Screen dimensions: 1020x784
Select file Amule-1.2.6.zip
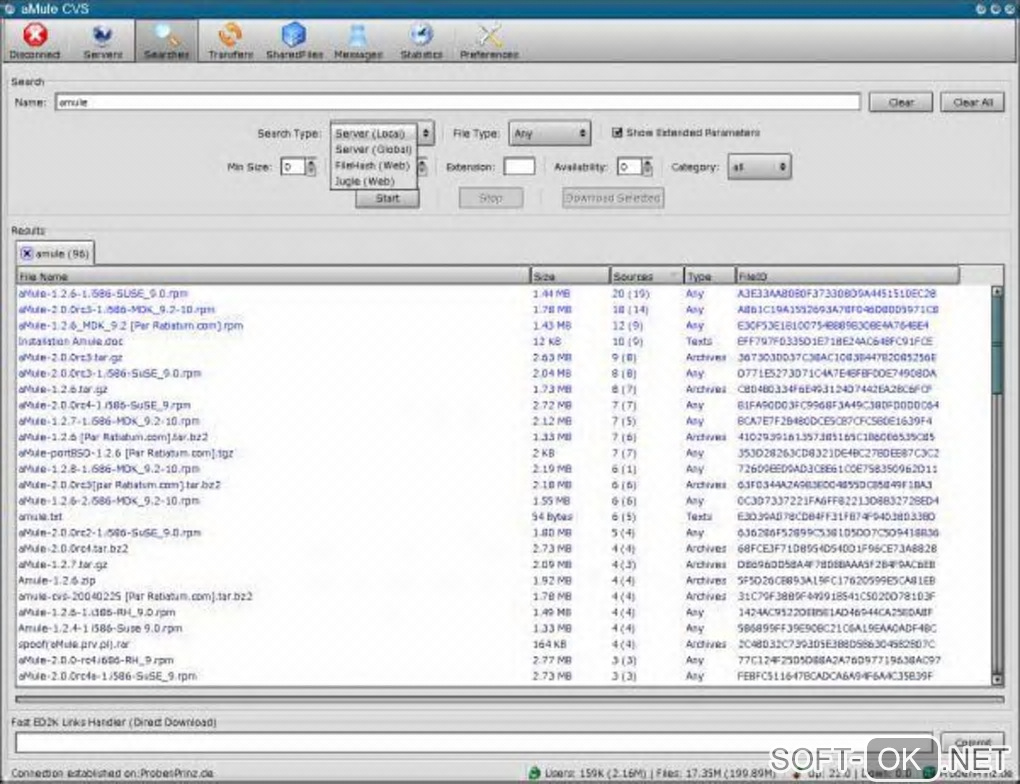(x=57, y=580)
